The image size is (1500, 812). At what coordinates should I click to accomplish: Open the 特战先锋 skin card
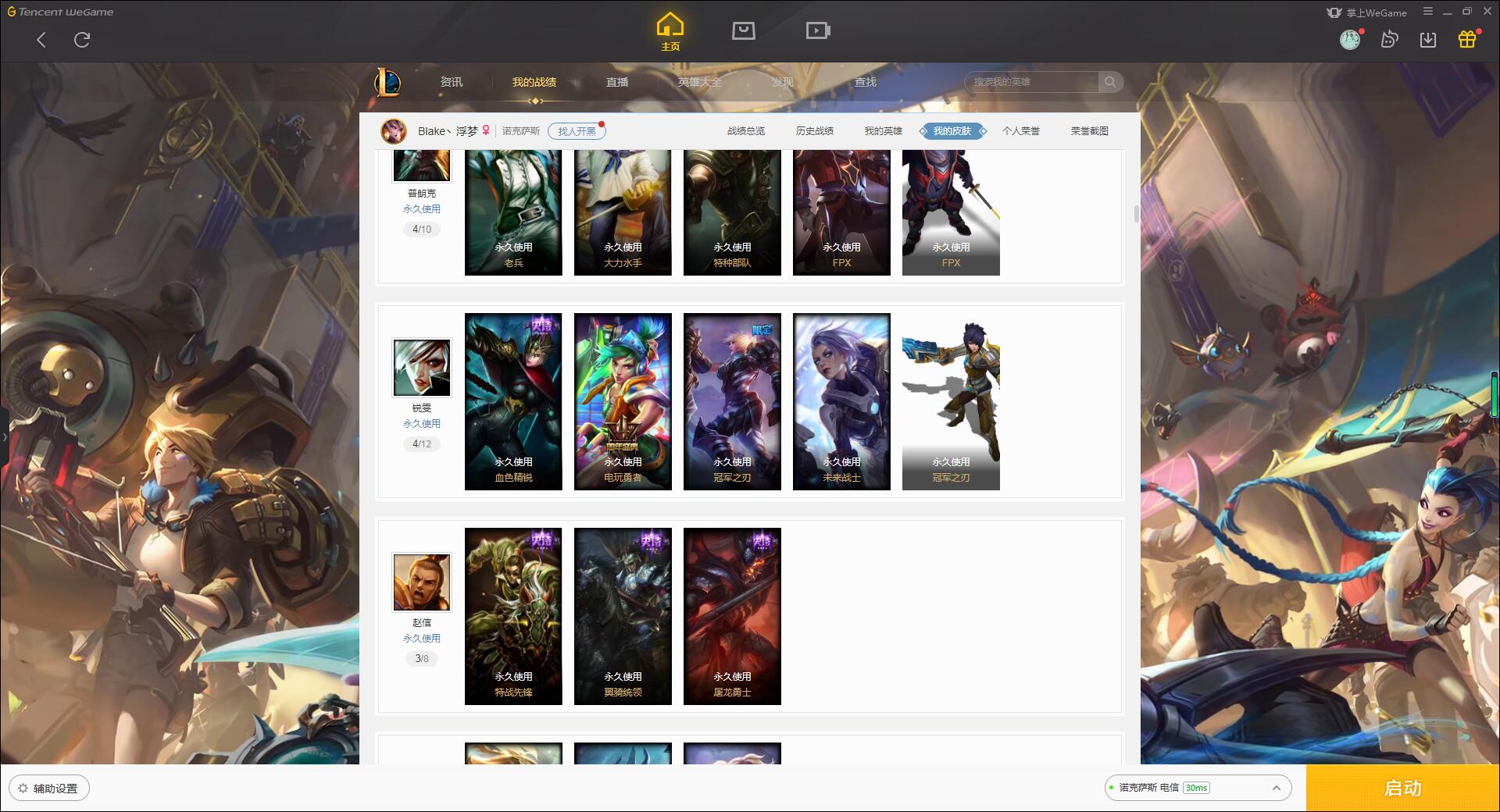click(x=513, y=617)
